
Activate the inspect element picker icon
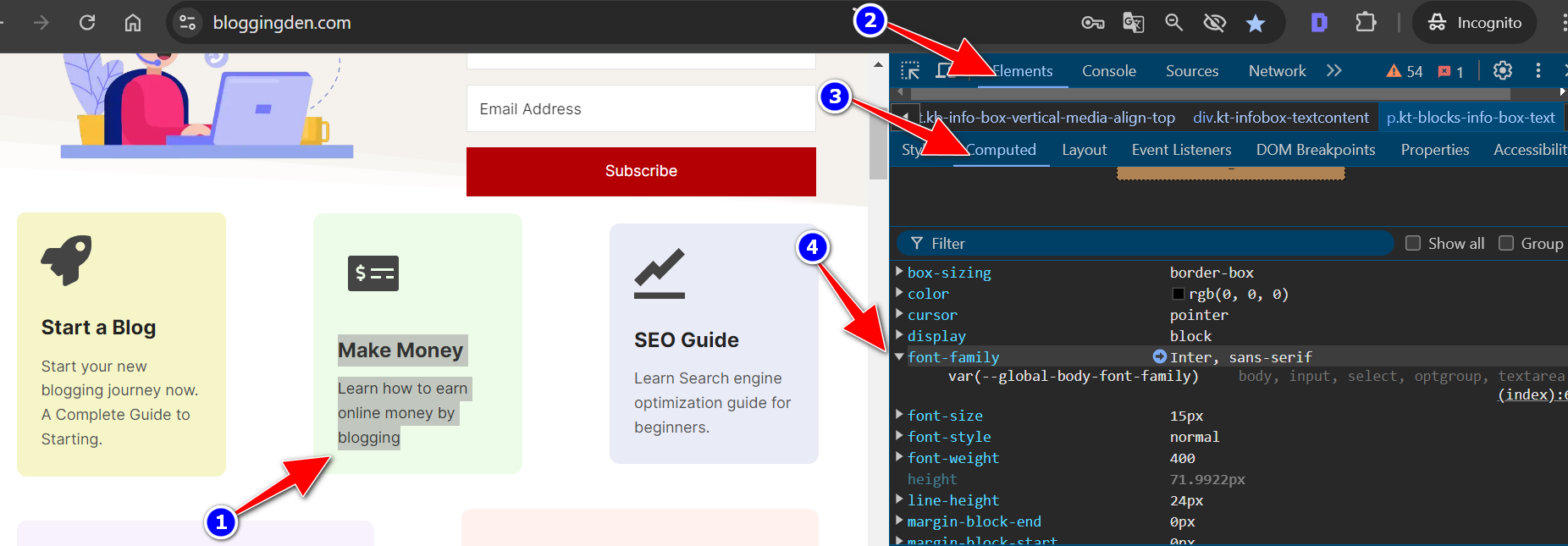click(910, 71)
